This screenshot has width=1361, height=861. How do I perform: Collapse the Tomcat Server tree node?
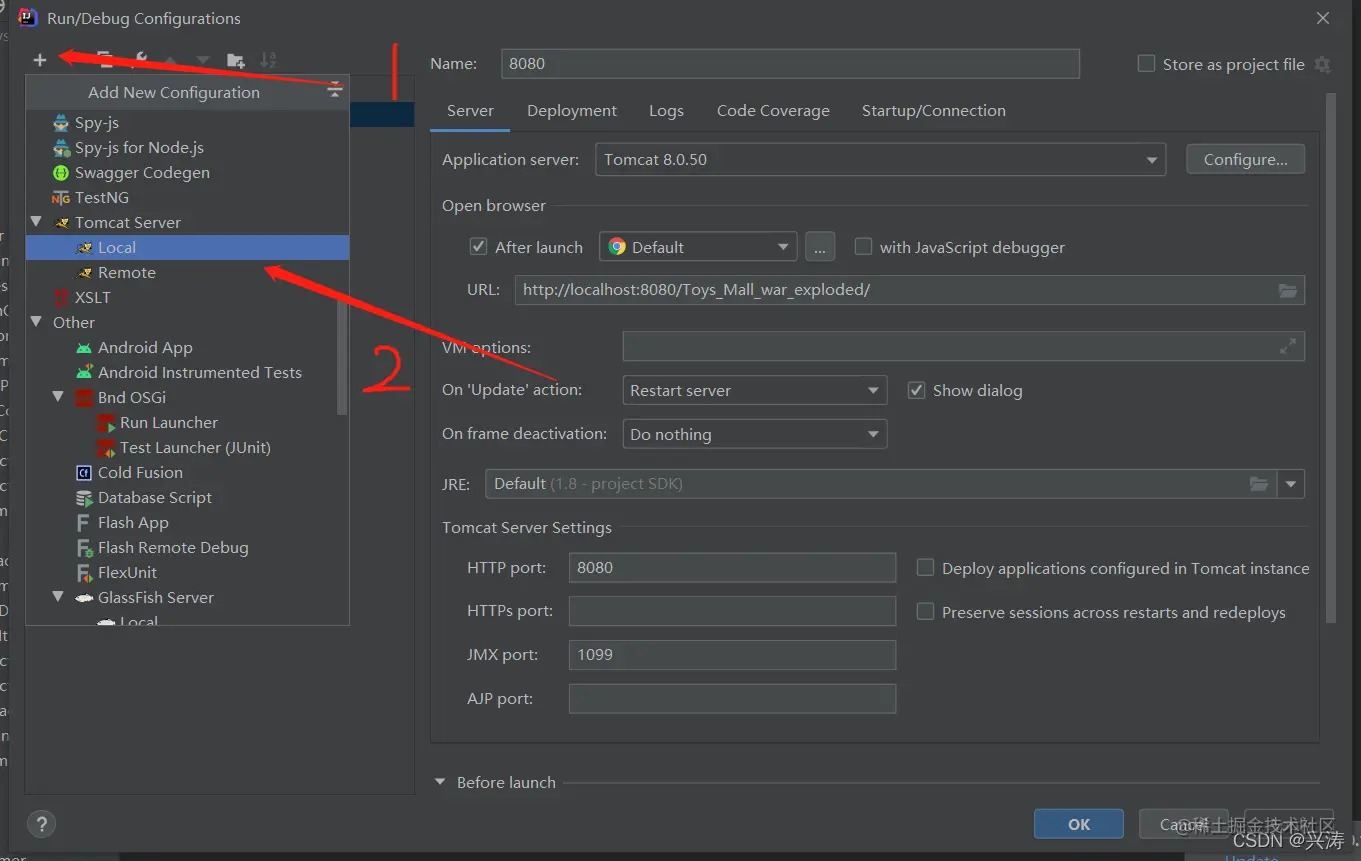point(36,222)
